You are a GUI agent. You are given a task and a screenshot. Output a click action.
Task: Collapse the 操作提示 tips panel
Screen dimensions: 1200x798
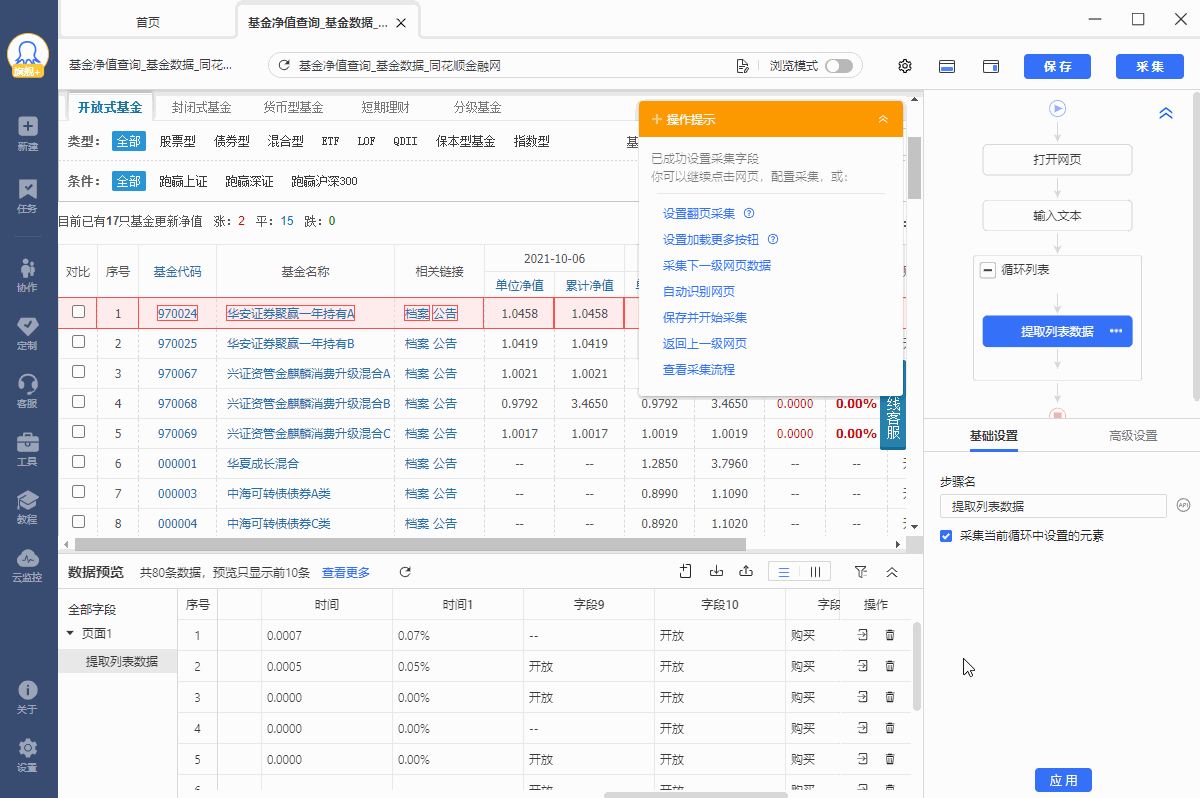point(883,119)
